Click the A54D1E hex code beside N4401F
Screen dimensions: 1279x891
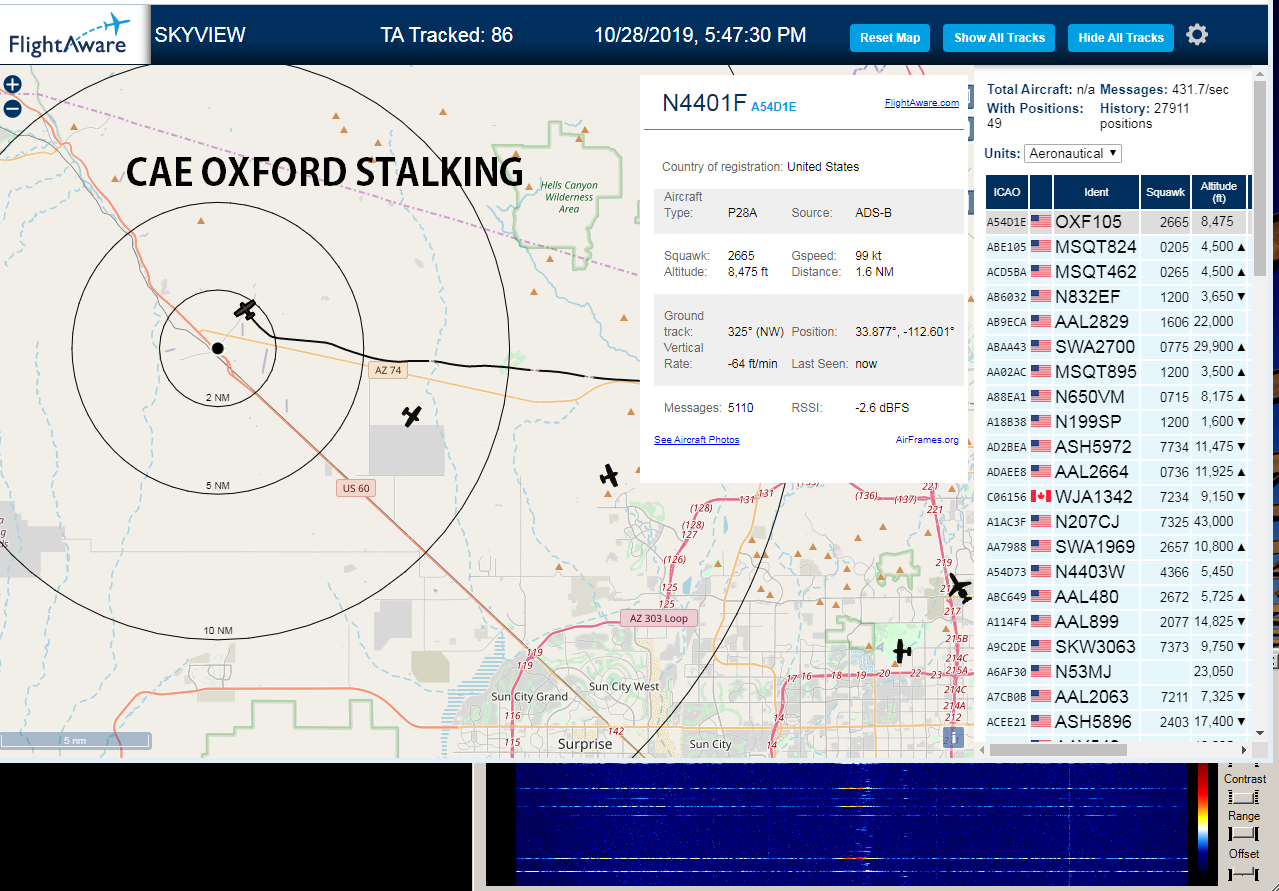773,107
